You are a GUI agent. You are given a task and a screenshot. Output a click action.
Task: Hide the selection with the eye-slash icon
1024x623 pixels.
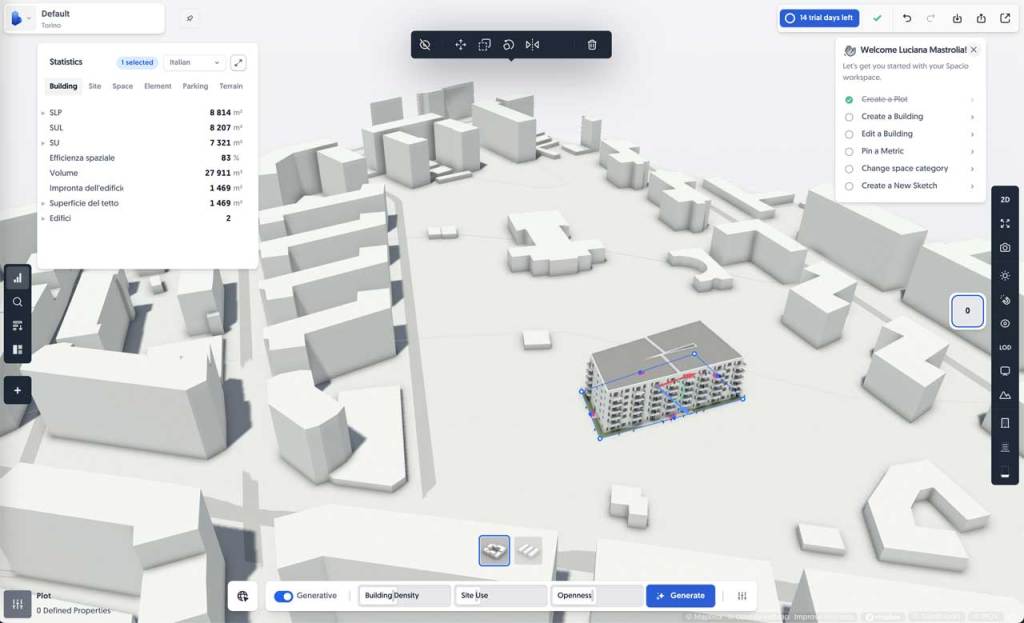click(425, 45)
